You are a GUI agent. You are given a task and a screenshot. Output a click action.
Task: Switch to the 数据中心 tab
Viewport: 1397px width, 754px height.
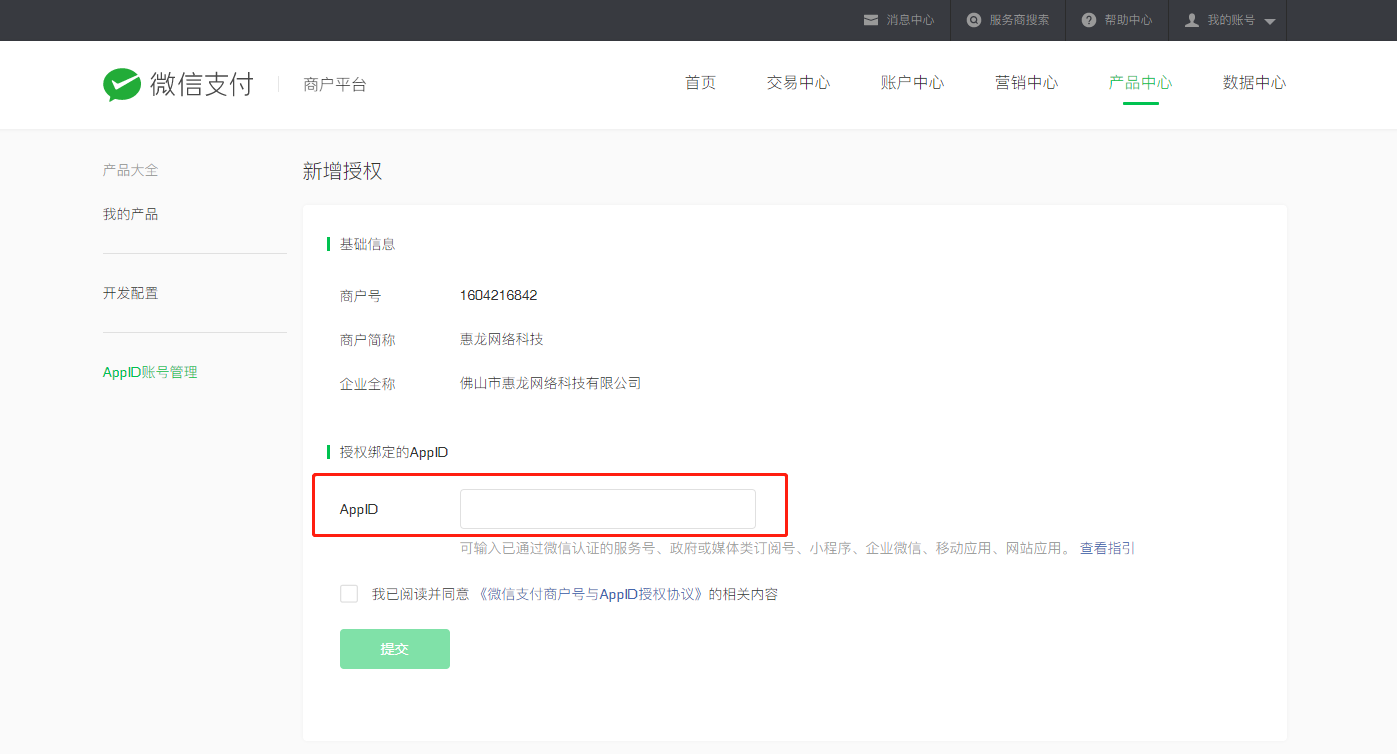click(1254, 83)
